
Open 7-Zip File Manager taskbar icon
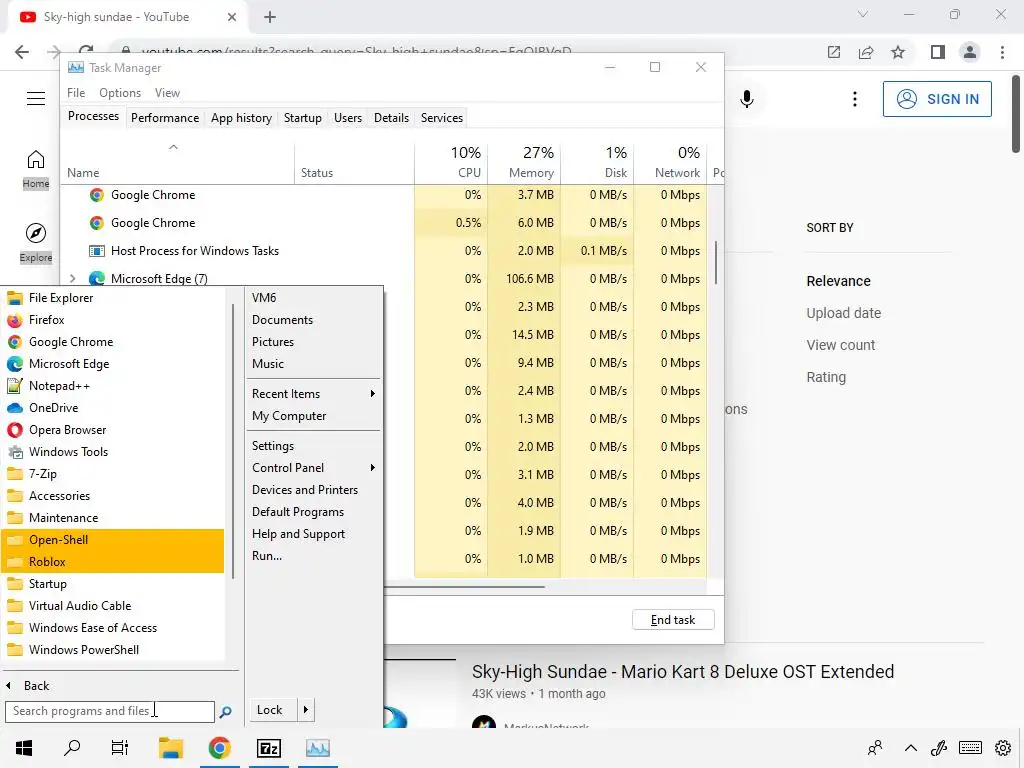[x=269, y=748]
